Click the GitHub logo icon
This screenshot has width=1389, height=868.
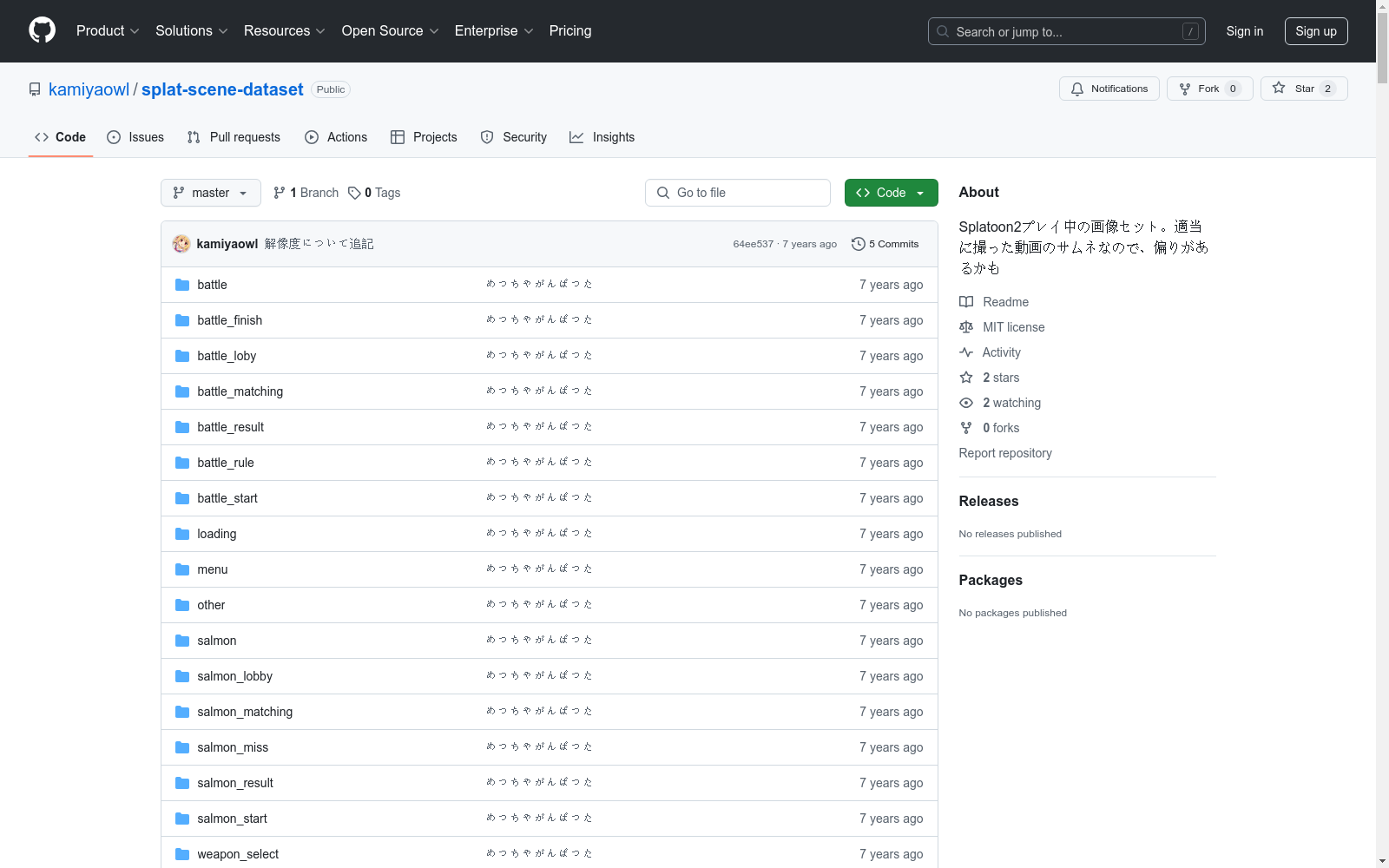click(42, 30)
